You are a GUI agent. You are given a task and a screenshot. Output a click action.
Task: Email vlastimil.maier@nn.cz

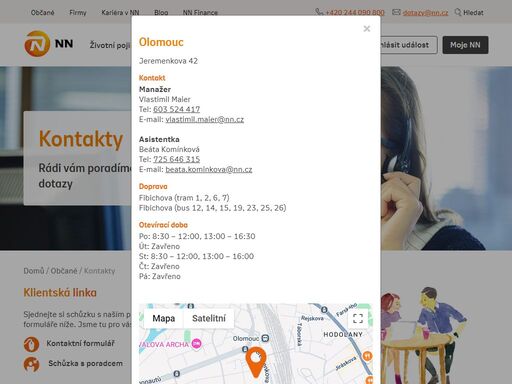click(x=205, y=119)
